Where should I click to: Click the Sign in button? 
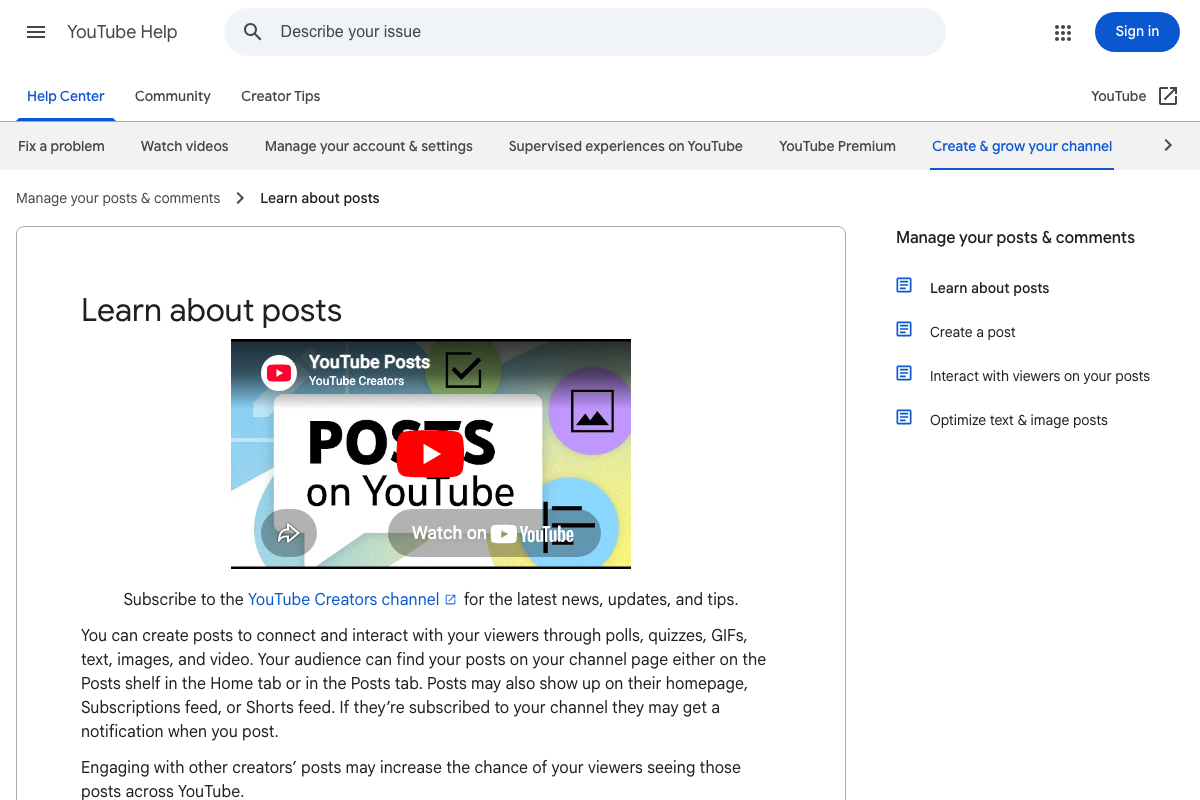coord(1137,32)
